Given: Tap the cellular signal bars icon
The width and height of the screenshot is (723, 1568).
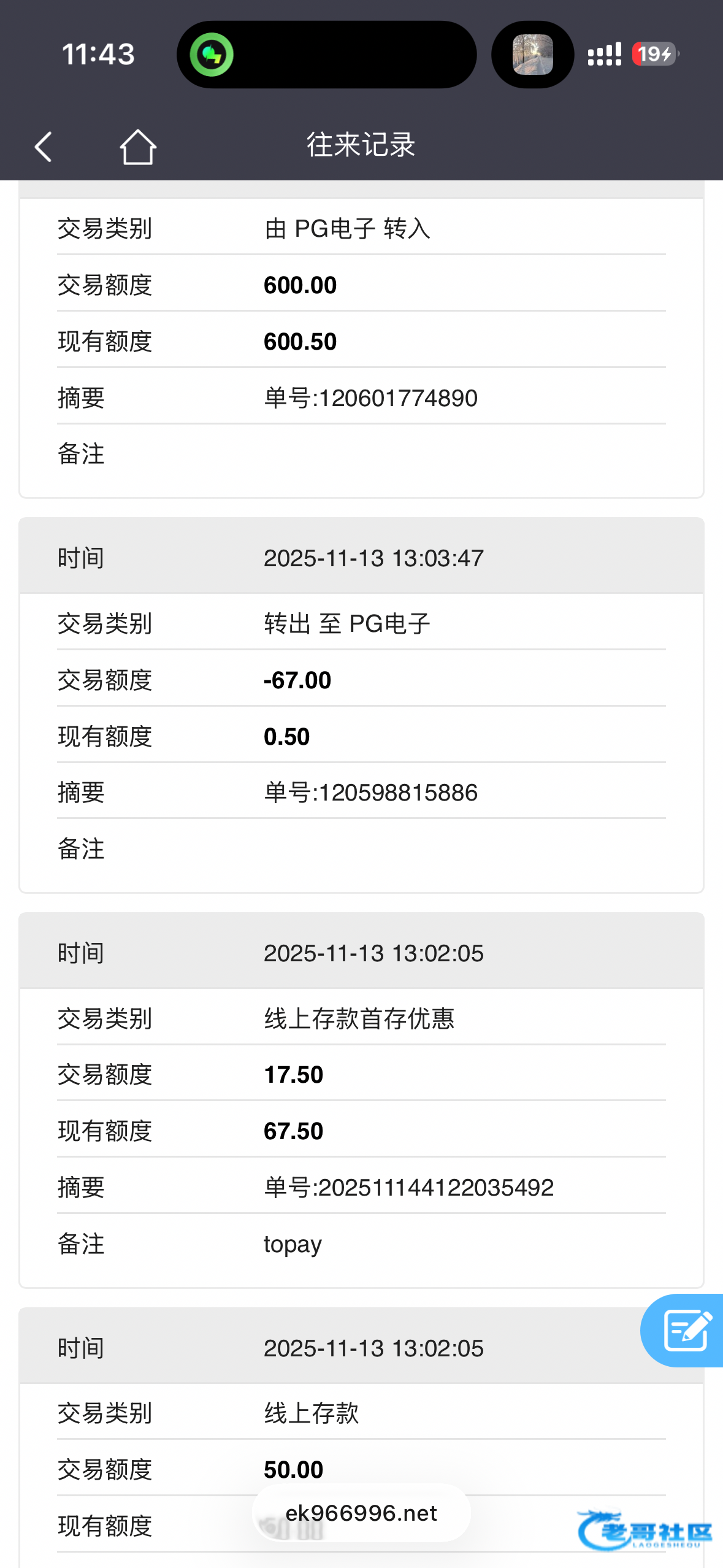Looking at the screenshot, I should [x=604, y=55].
